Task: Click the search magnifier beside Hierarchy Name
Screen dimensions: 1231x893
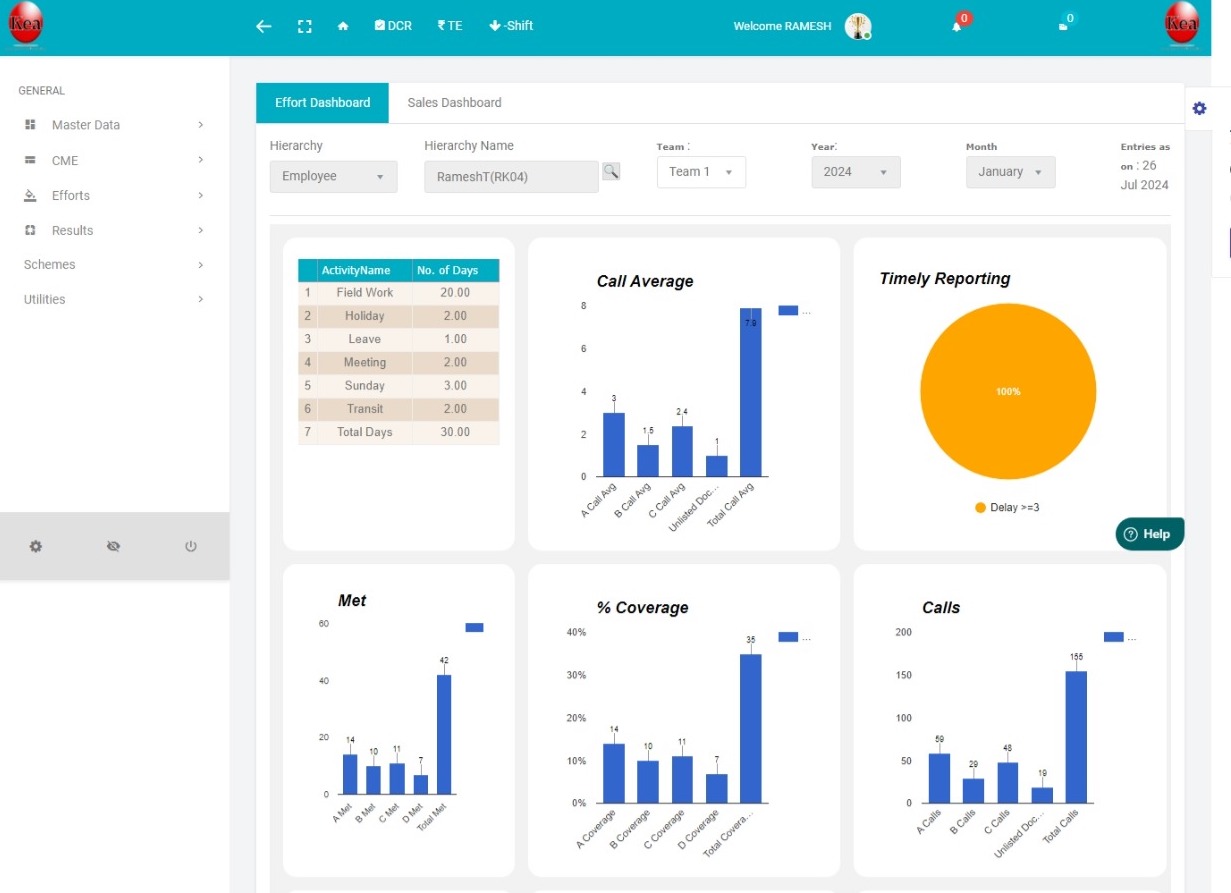Action: pos(611,170)
